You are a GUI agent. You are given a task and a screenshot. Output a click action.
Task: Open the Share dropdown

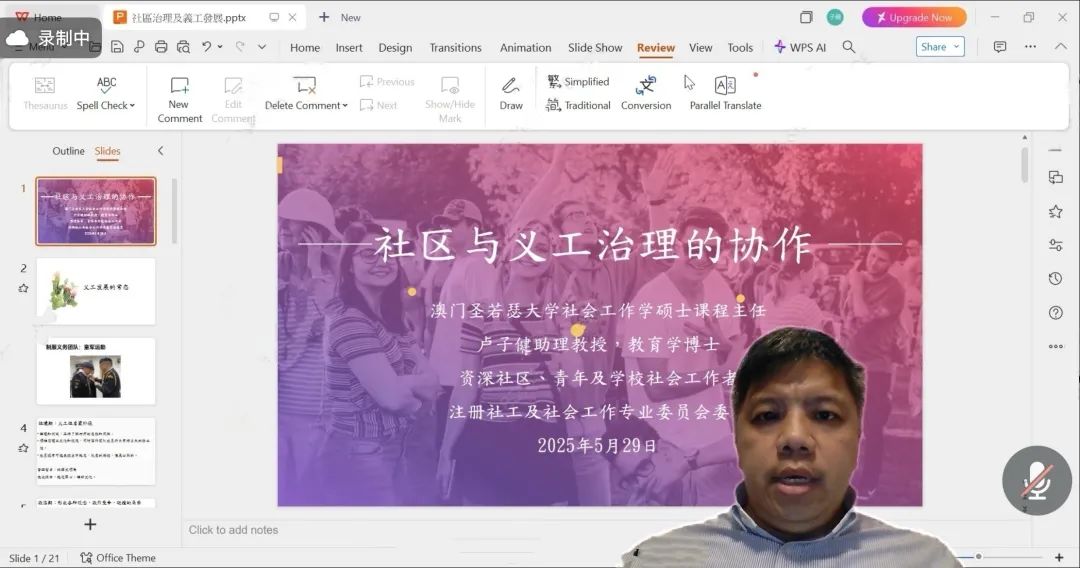coord(940,47)
